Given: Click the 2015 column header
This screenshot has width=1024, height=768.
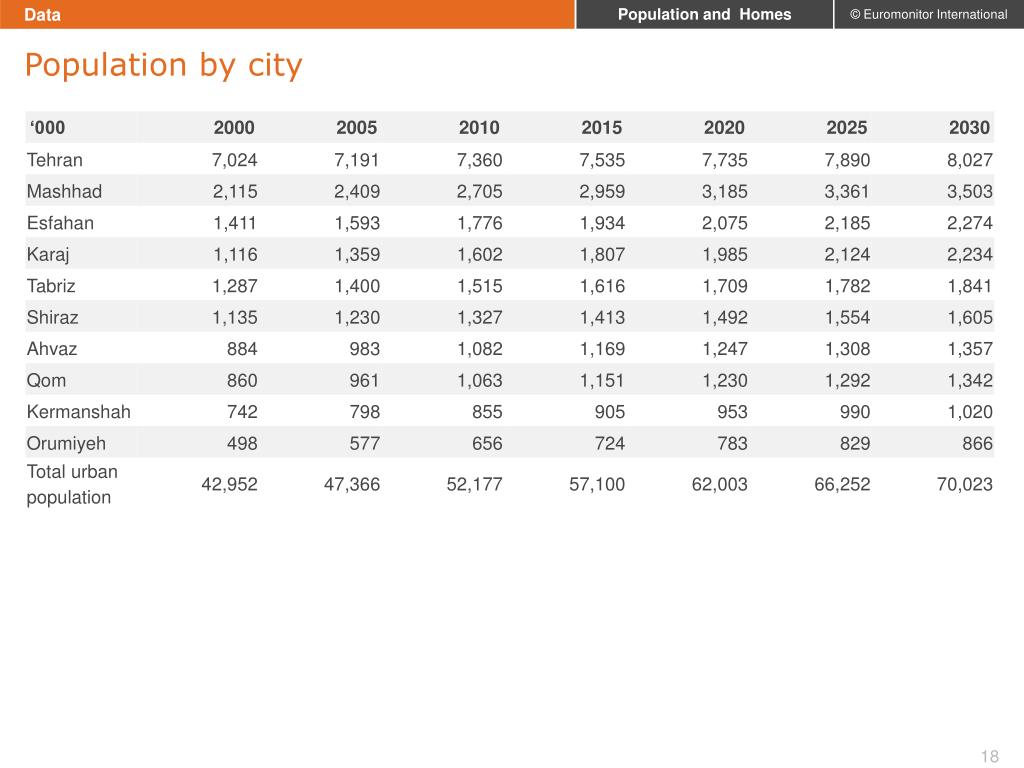Looking at the screenshot, I should pyautogui.click(x=601, y=127).
